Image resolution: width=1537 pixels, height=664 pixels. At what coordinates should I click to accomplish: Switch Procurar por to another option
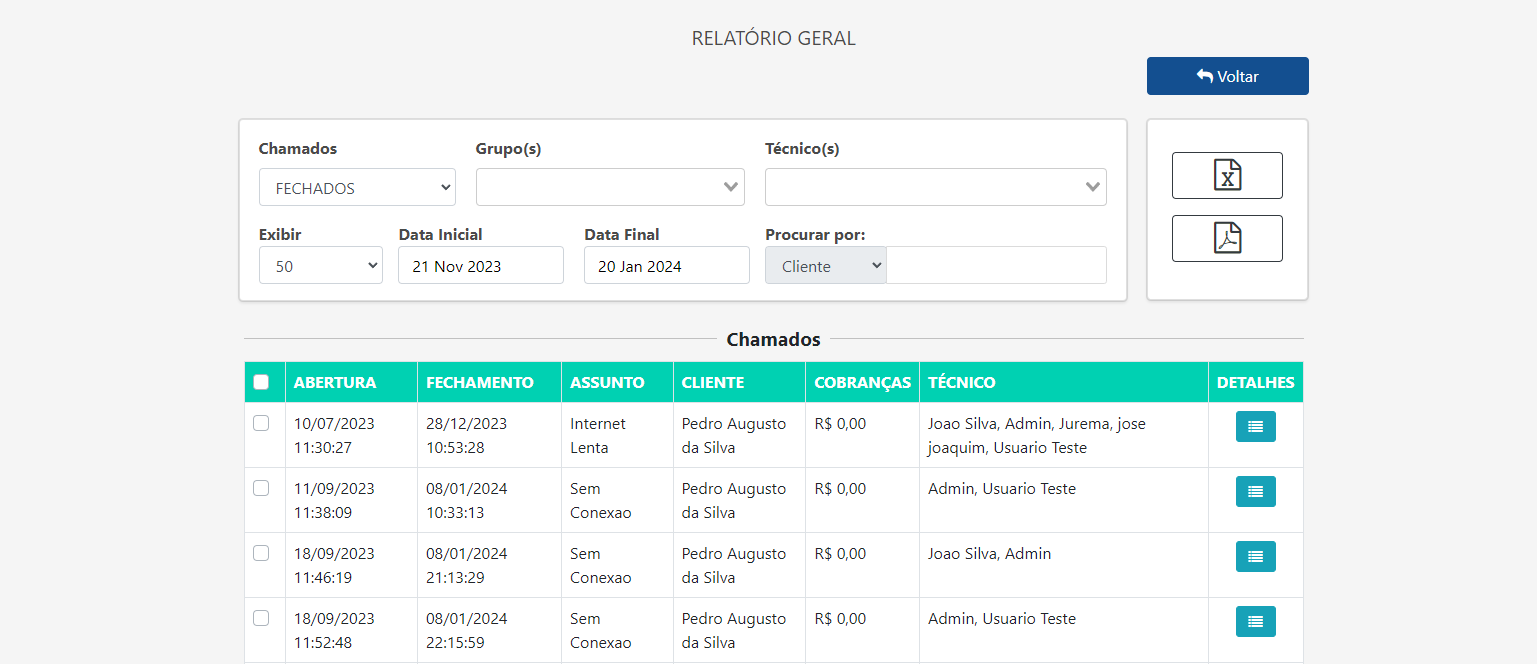(x=825, y=265)
